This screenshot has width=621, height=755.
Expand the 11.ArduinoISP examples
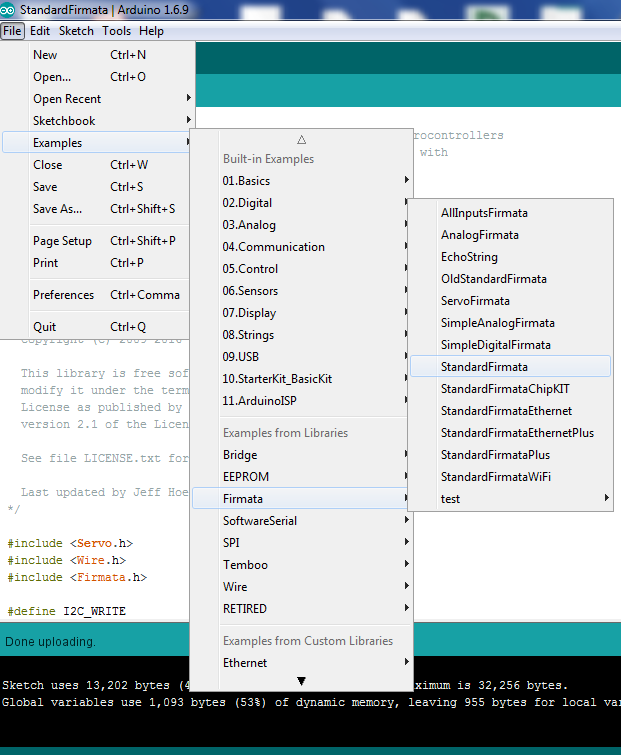(x=301, y=401)
